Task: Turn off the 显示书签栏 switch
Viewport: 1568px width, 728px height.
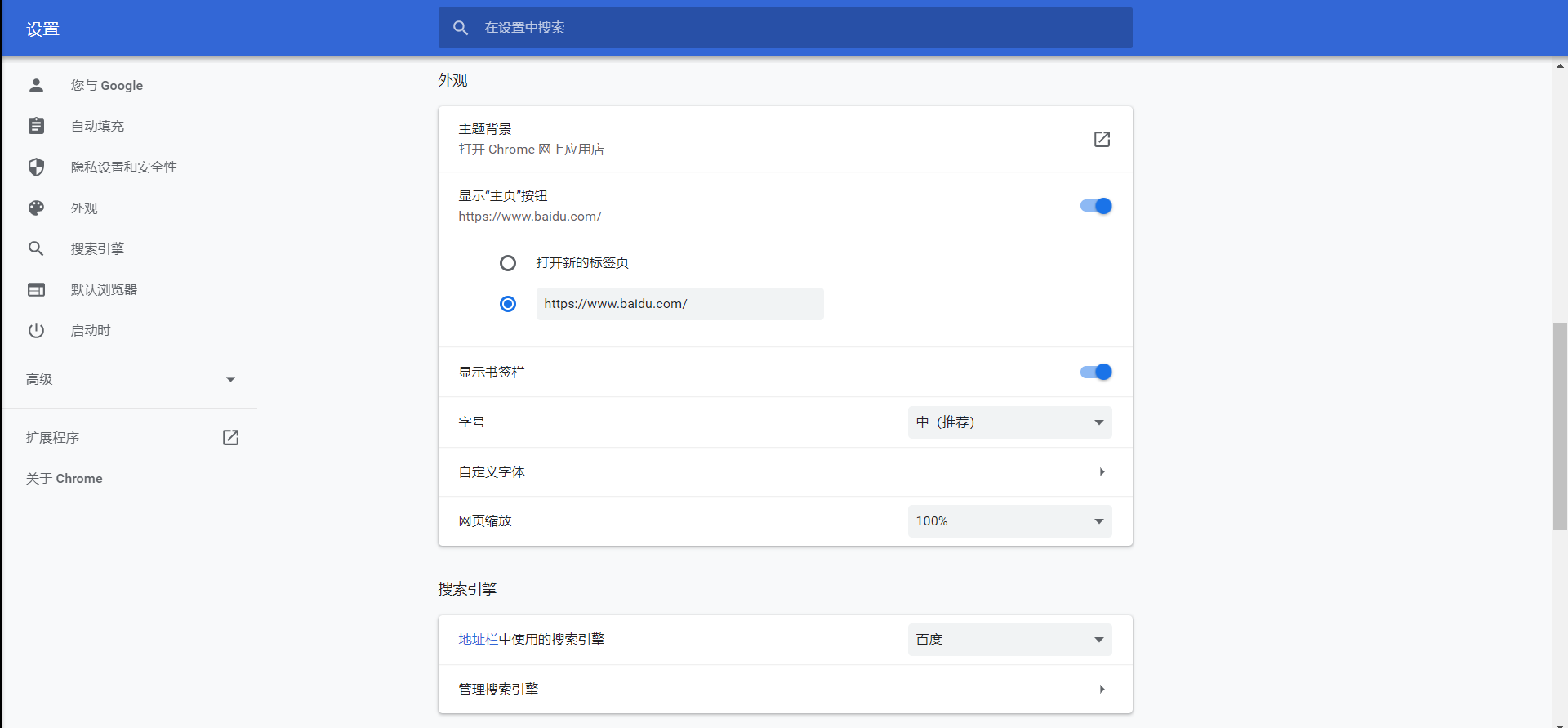Action: tap(1096, 372)
